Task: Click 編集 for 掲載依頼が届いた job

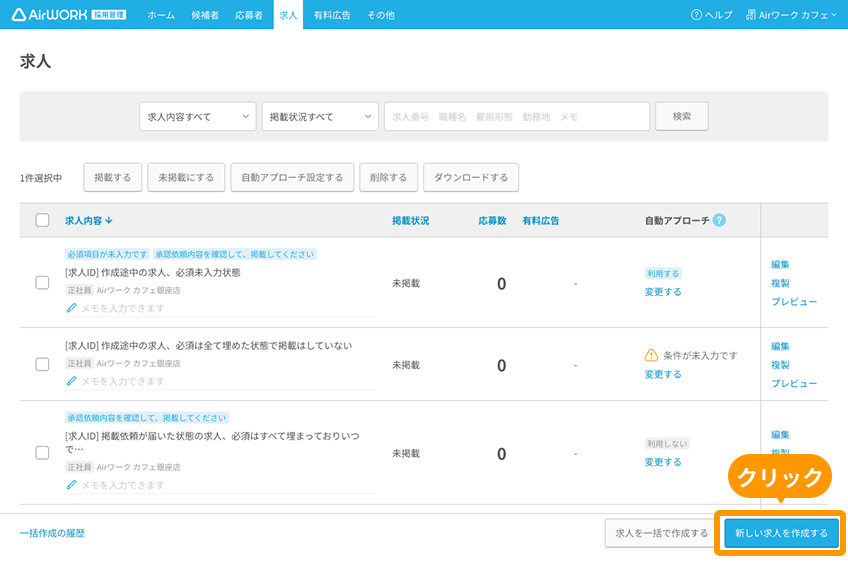Action: click(780, 434)
